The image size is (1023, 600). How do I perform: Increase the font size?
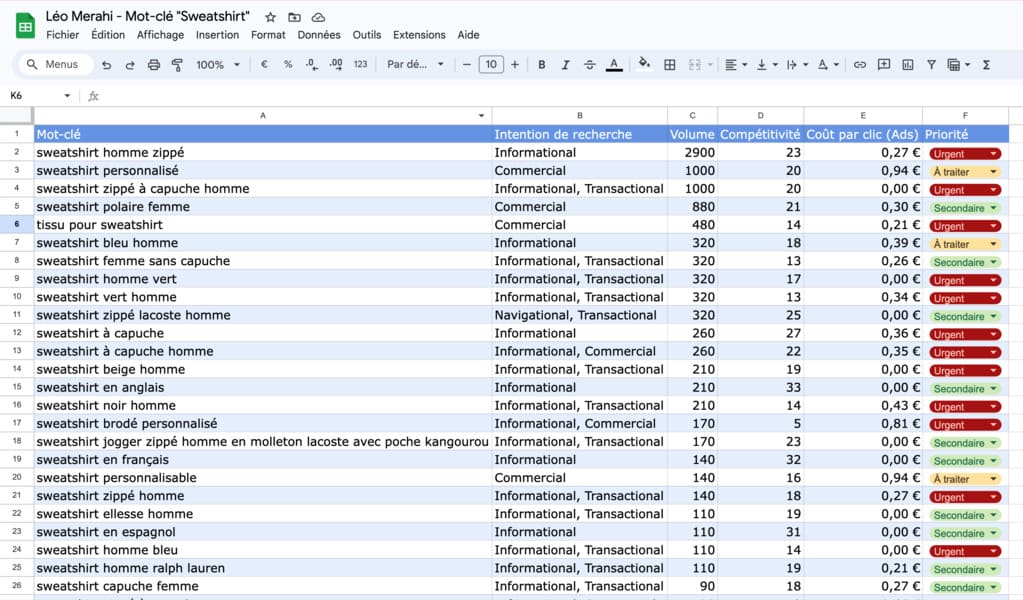click(515, 65)
